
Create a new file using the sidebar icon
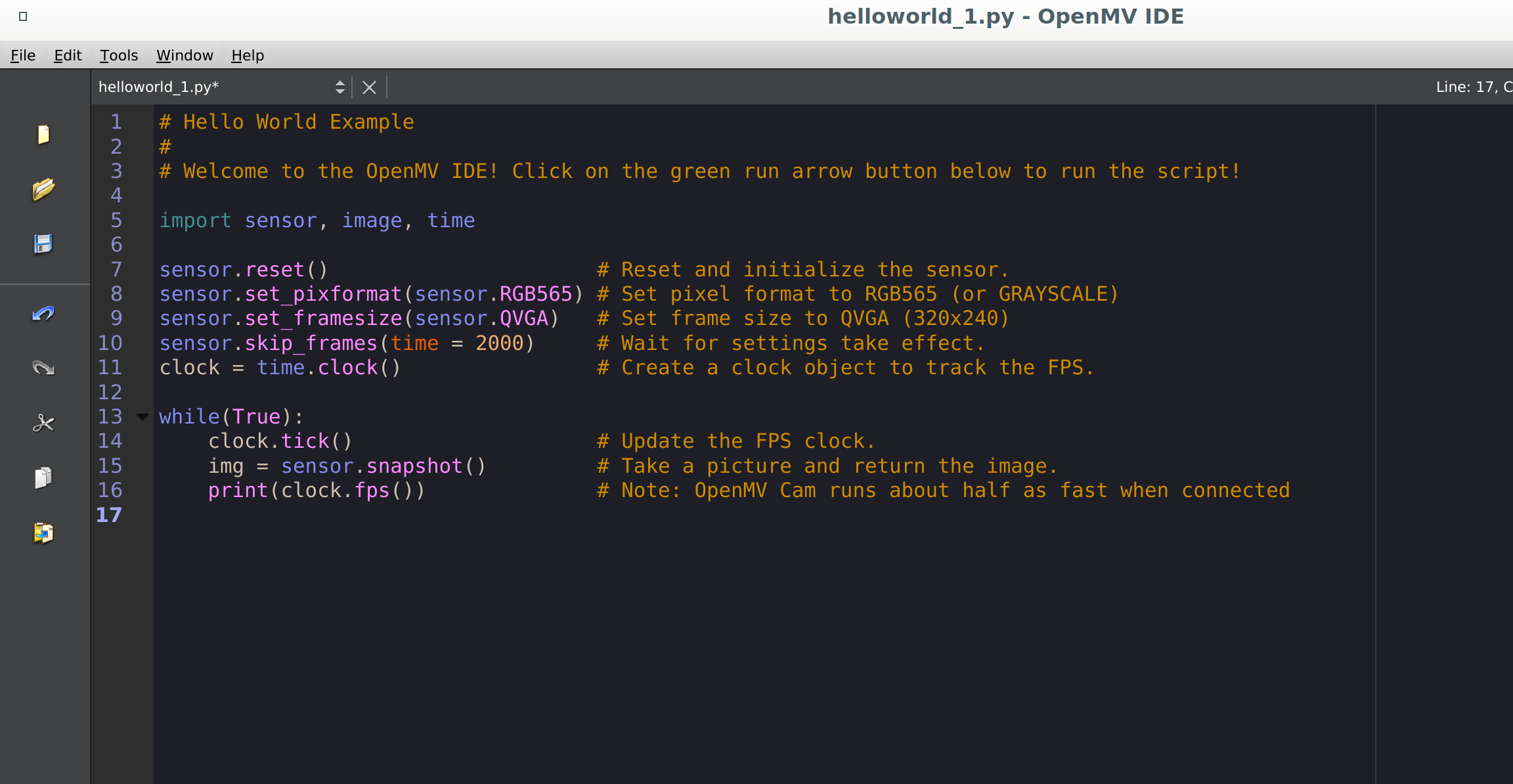coord(43,134)
